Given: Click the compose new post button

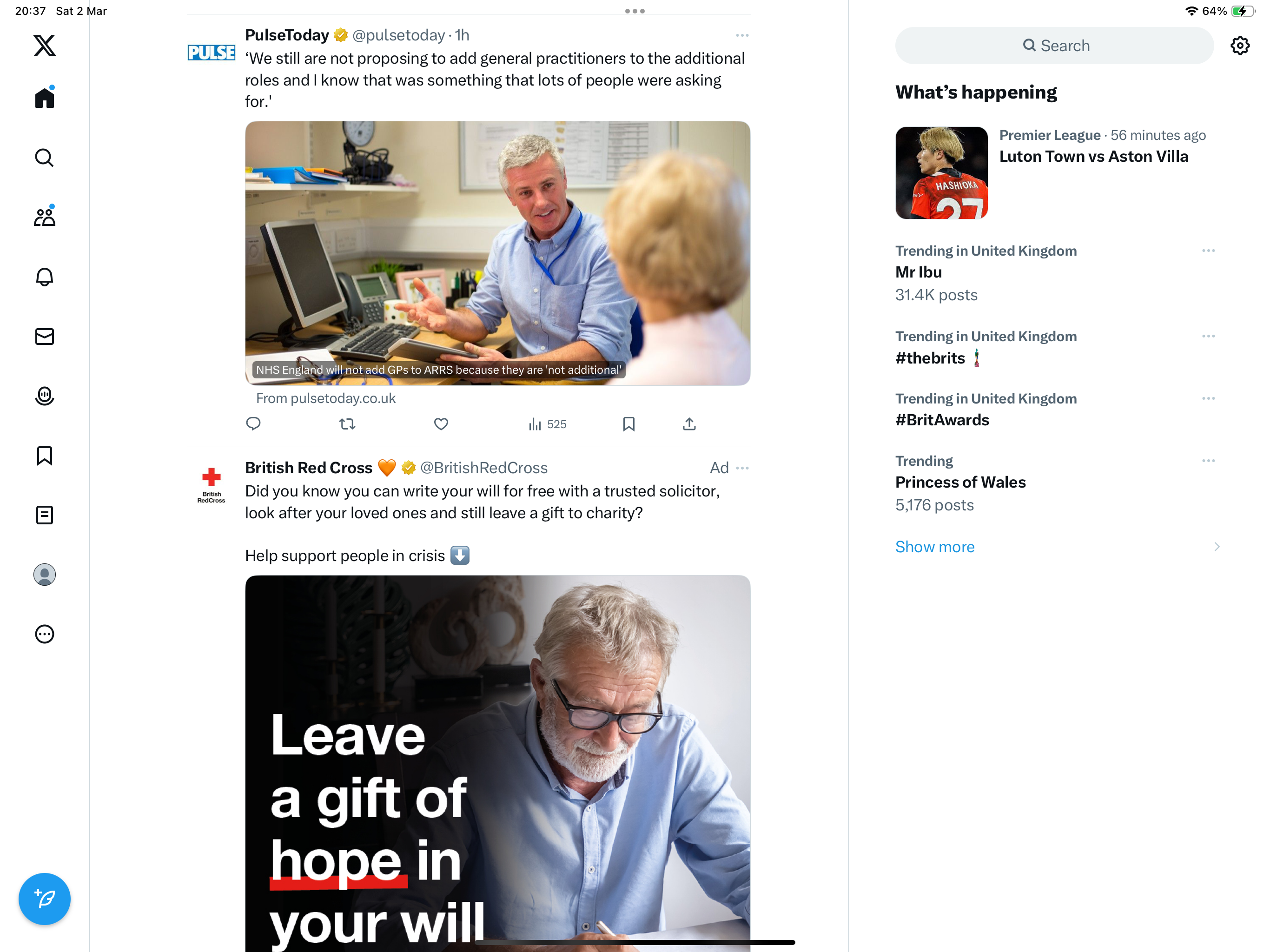Looking at the screenshot, I should pyautogui.click(x=44, y=899).
